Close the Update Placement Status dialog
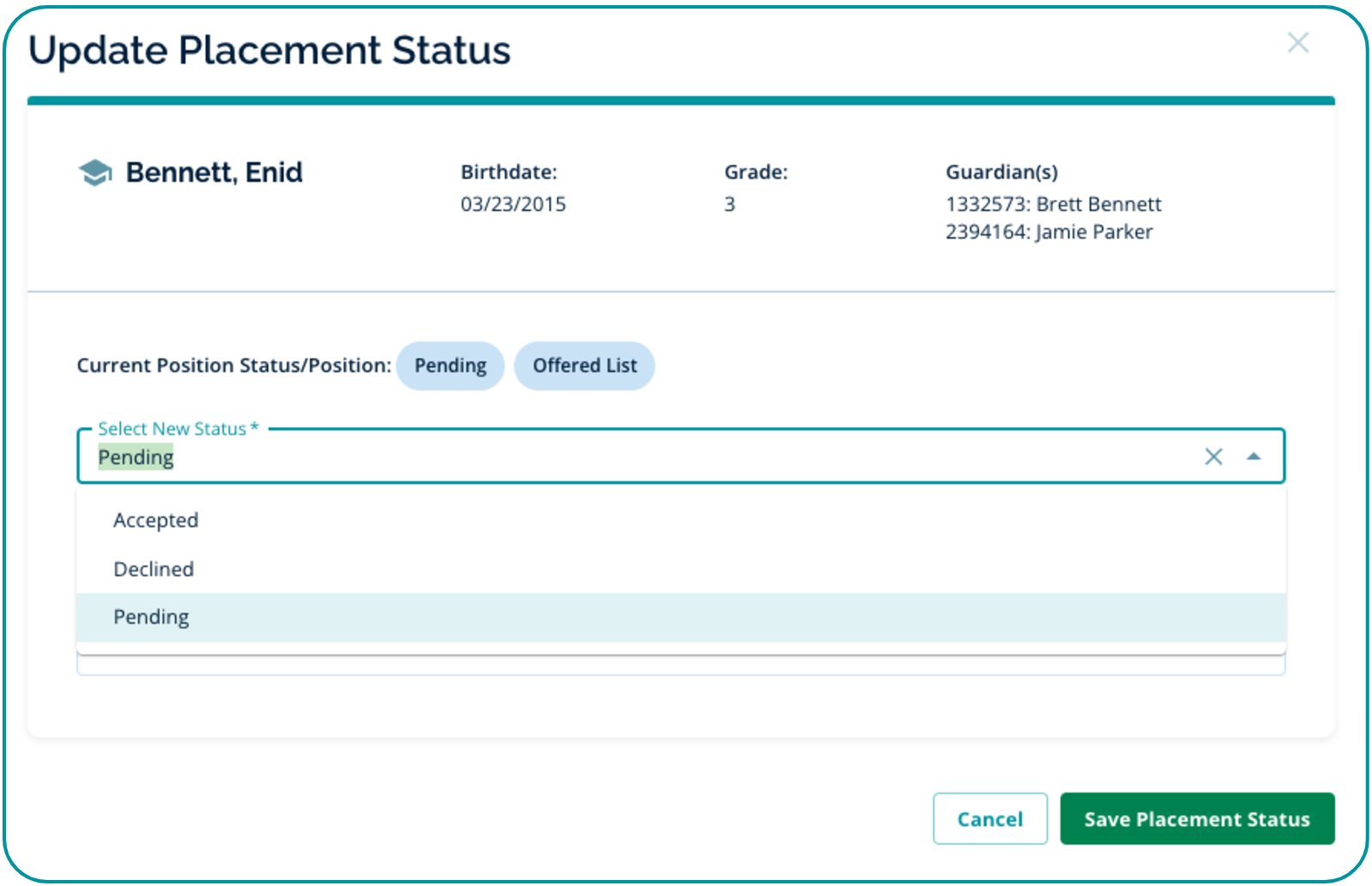1372x886 pixels. pos(1297,43)
